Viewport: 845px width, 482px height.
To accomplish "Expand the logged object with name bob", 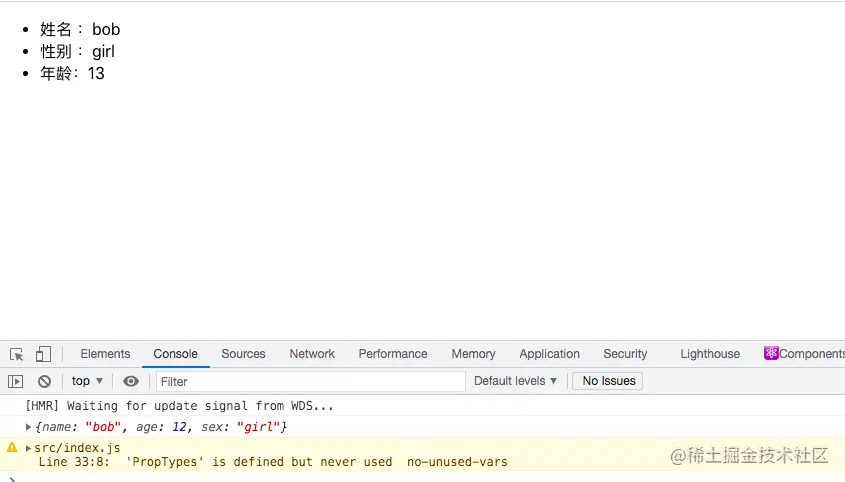I will (28, 427).
